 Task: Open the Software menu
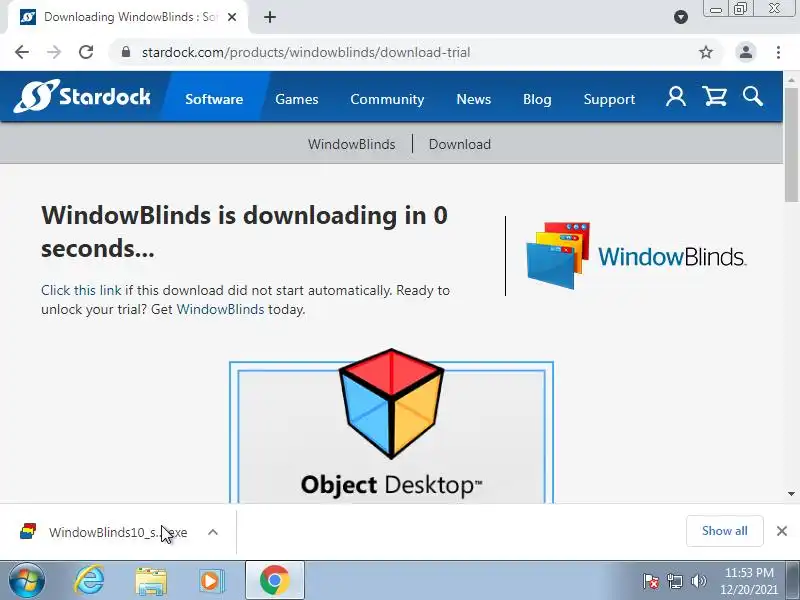coord(214,98)
